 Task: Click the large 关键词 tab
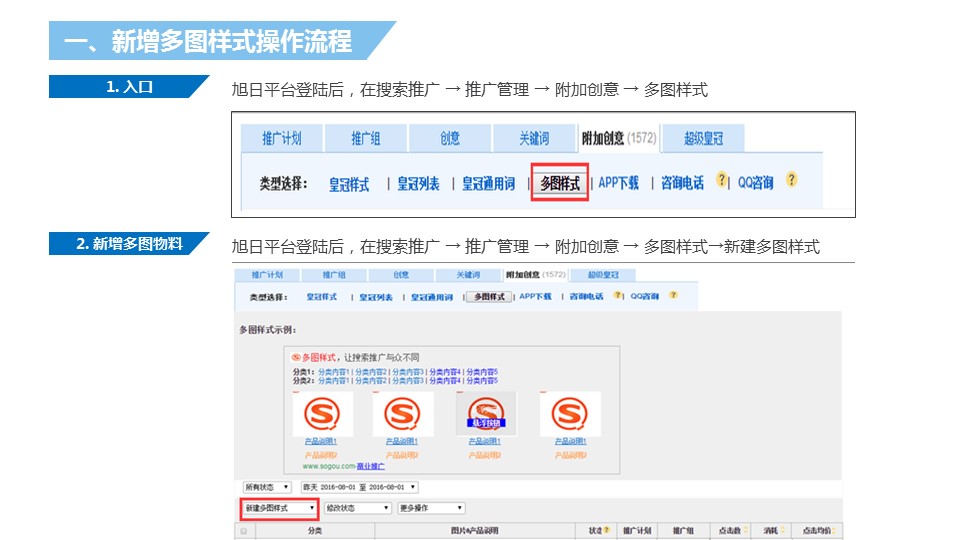[x=534, y=138]
